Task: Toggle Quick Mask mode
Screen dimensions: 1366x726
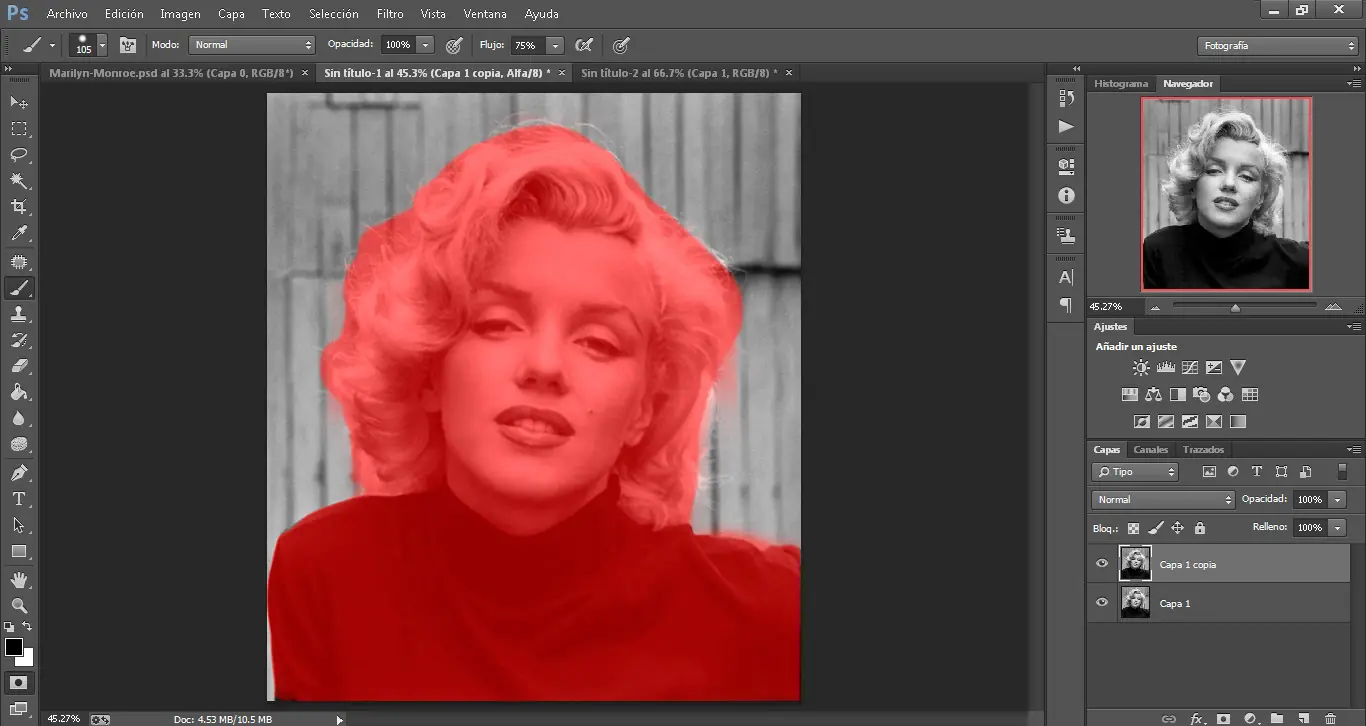Action: tap(18, 682)
